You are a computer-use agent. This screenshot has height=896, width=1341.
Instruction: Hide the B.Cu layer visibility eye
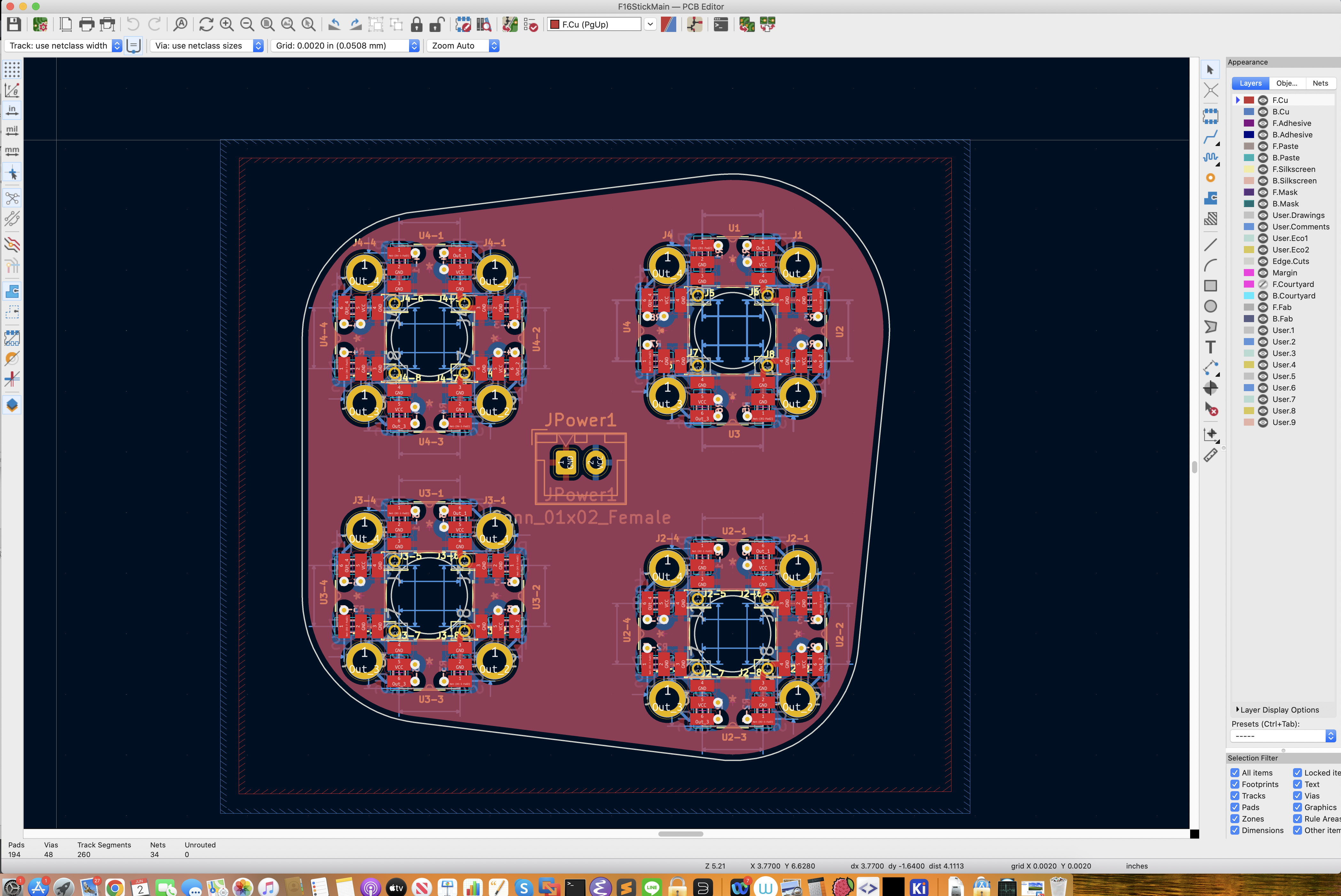(x=1263, y=112)
